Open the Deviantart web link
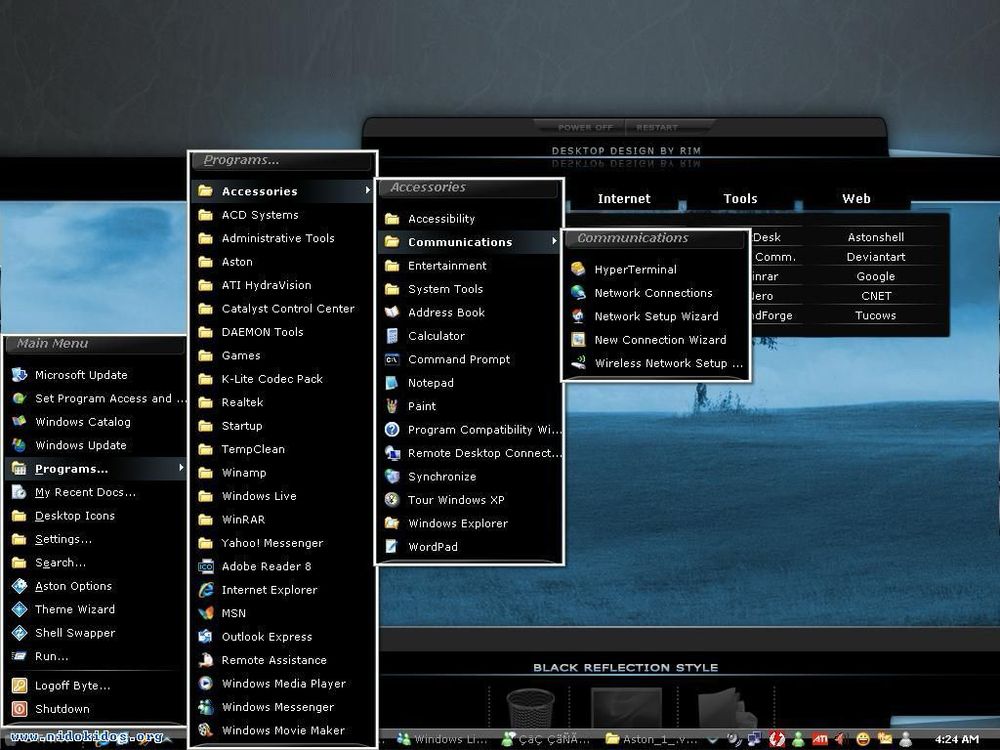Viewport: 1000px width, 750px height. click(876, 256)
